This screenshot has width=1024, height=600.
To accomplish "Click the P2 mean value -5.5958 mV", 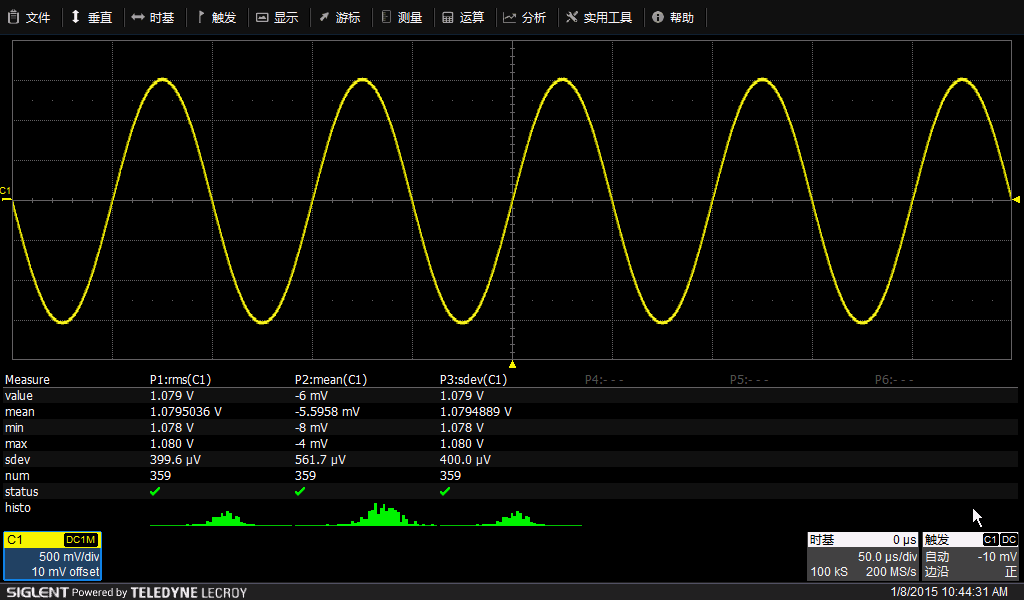I will click(327, 412).
